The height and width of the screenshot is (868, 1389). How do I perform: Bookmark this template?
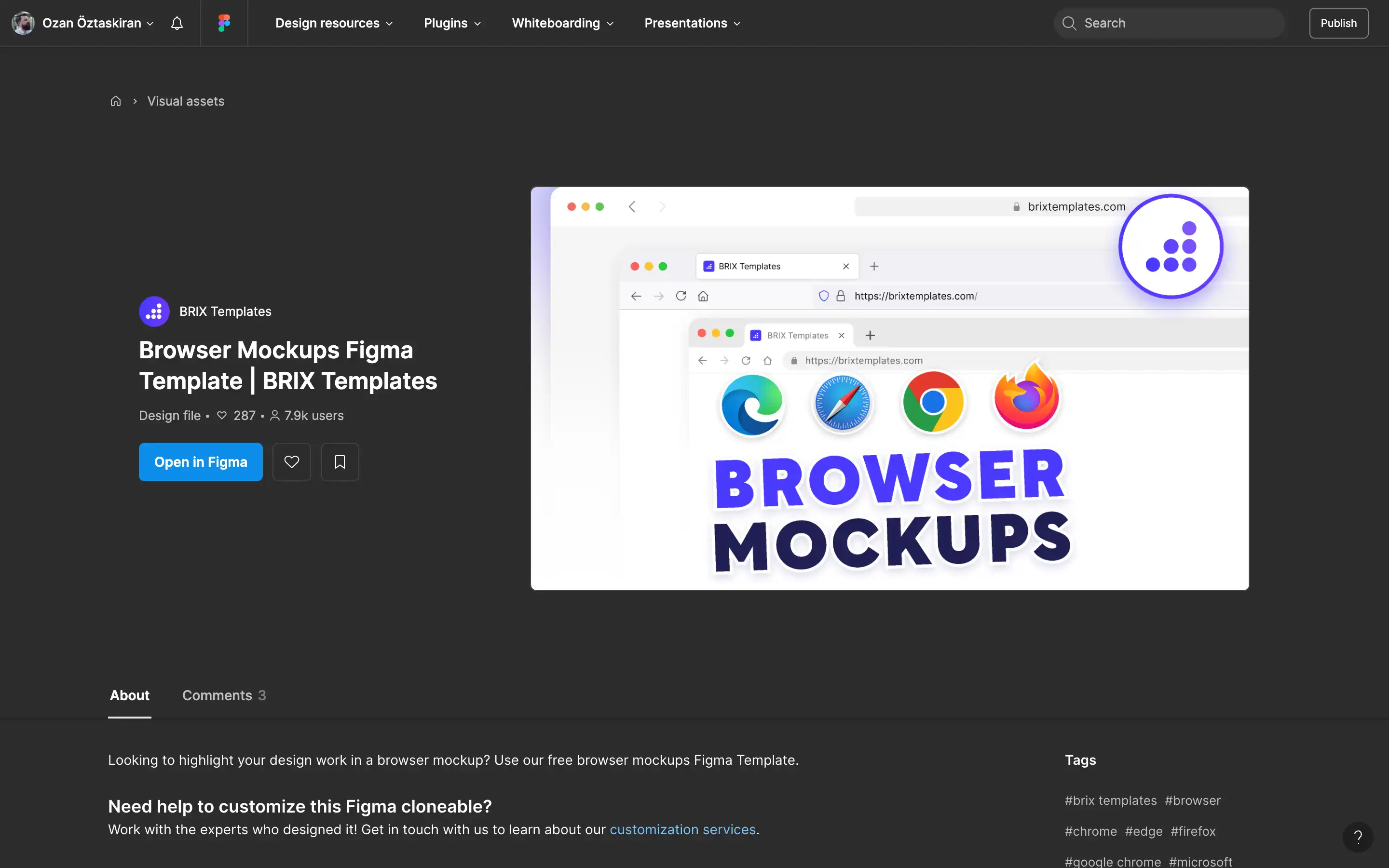(340, 461)
